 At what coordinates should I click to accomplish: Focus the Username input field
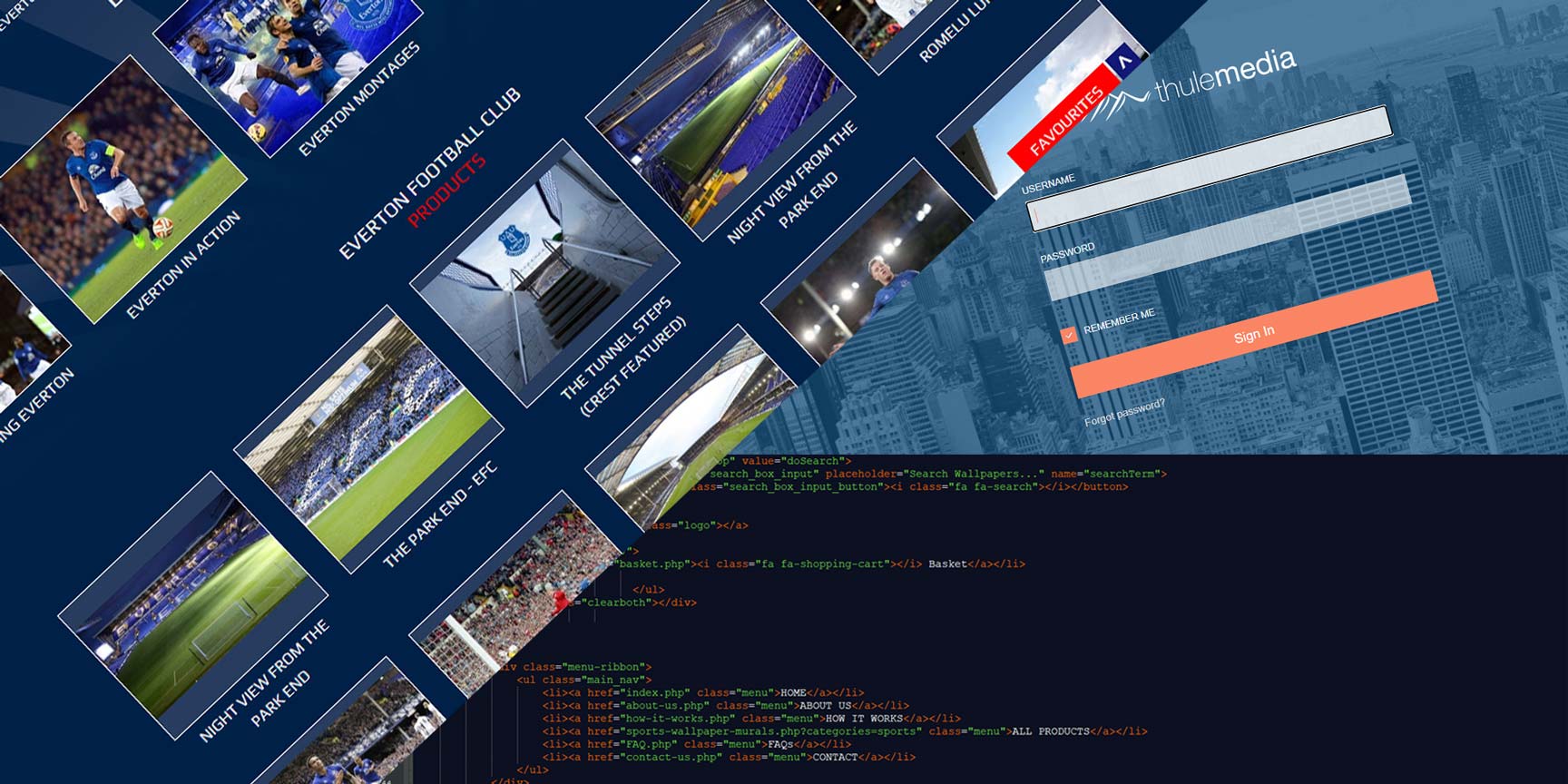[x=1210, y=168]
